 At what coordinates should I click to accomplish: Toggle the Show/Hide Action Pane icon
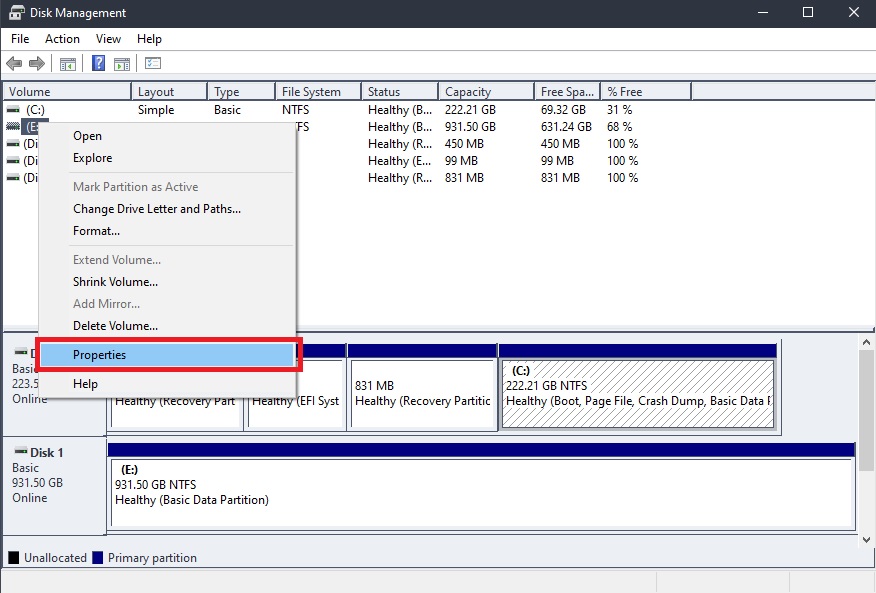(x=122, y=64)
